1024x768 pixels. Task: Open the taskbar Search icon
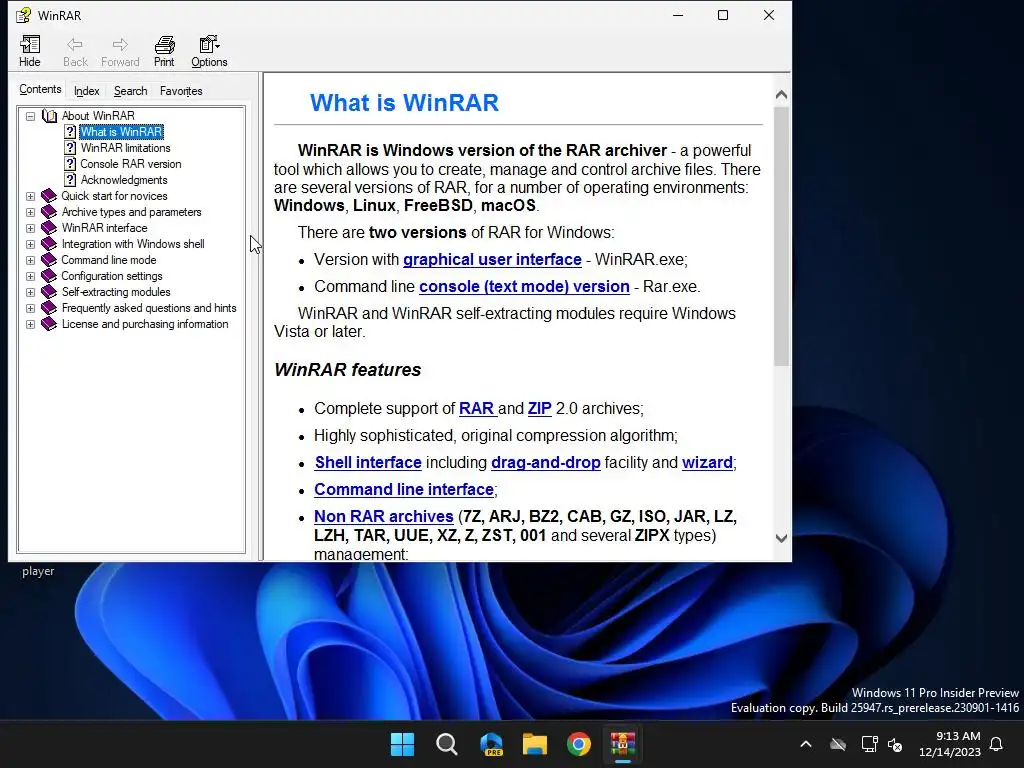point(447,744)
